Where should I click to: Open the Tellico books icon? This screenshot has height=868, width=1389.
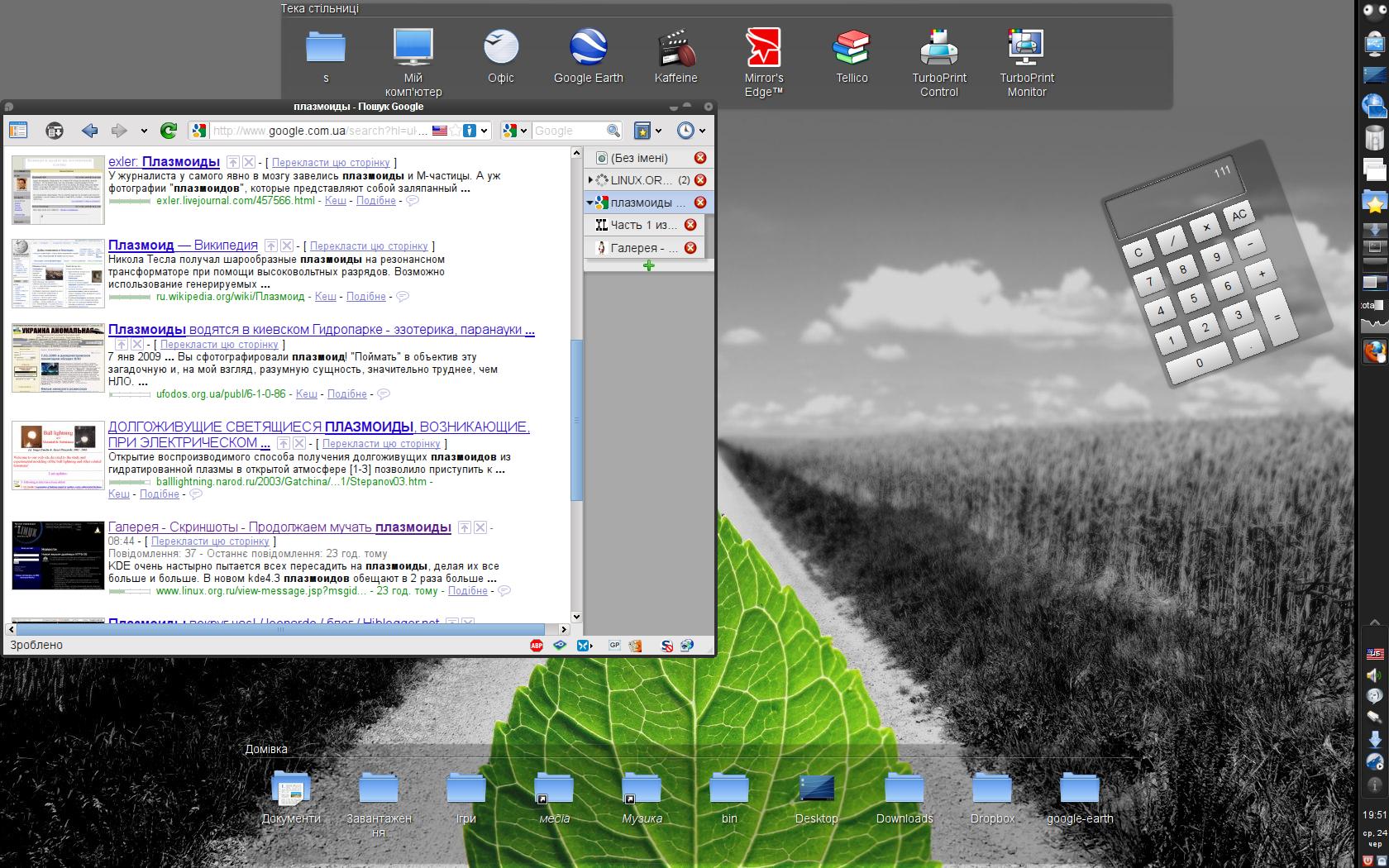click(852, 56)
